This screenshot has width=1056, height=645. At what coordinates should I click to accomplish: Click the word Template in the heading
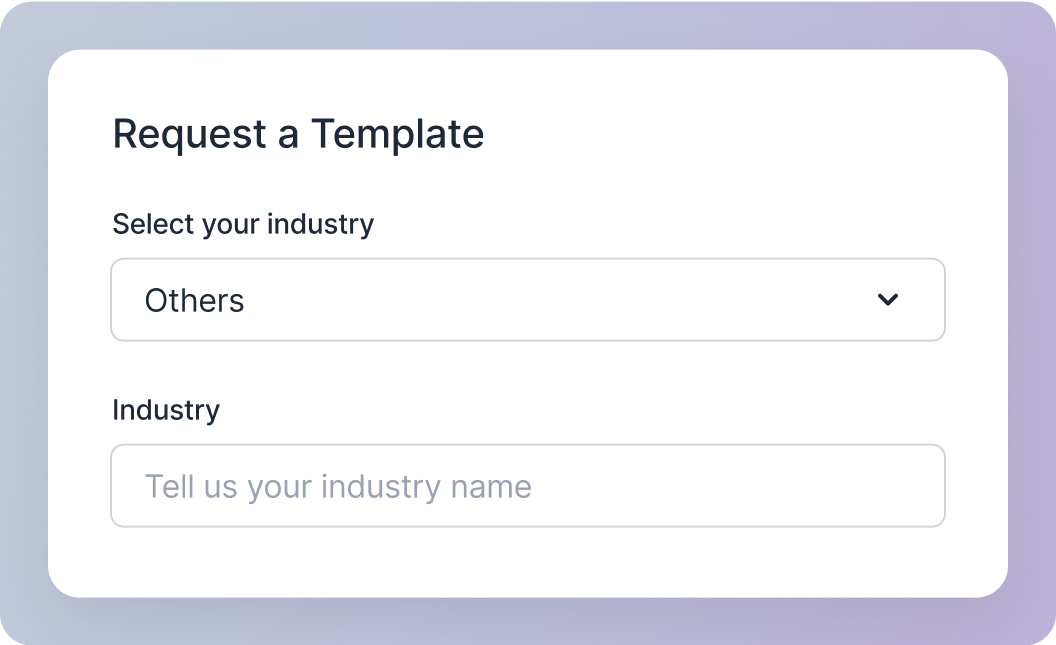pos(397,134)
